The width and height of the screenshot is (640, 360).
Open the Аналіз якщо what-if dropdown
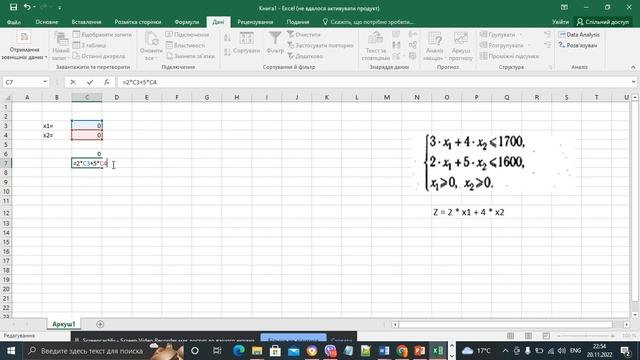(434, 46)
